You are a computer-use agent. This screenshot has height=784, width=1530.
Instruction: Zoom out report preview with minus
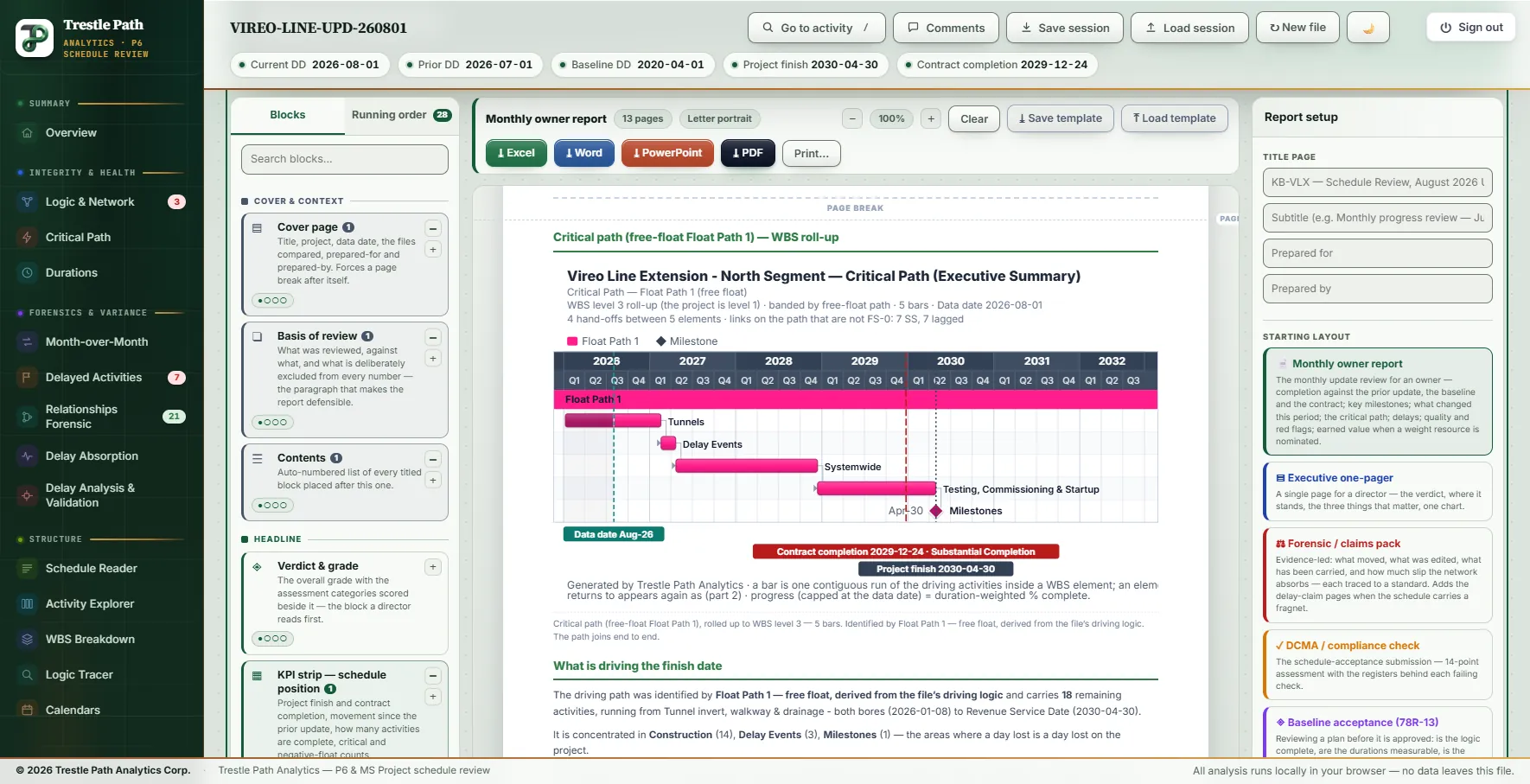pyautogui.click(x=852, y=119)
